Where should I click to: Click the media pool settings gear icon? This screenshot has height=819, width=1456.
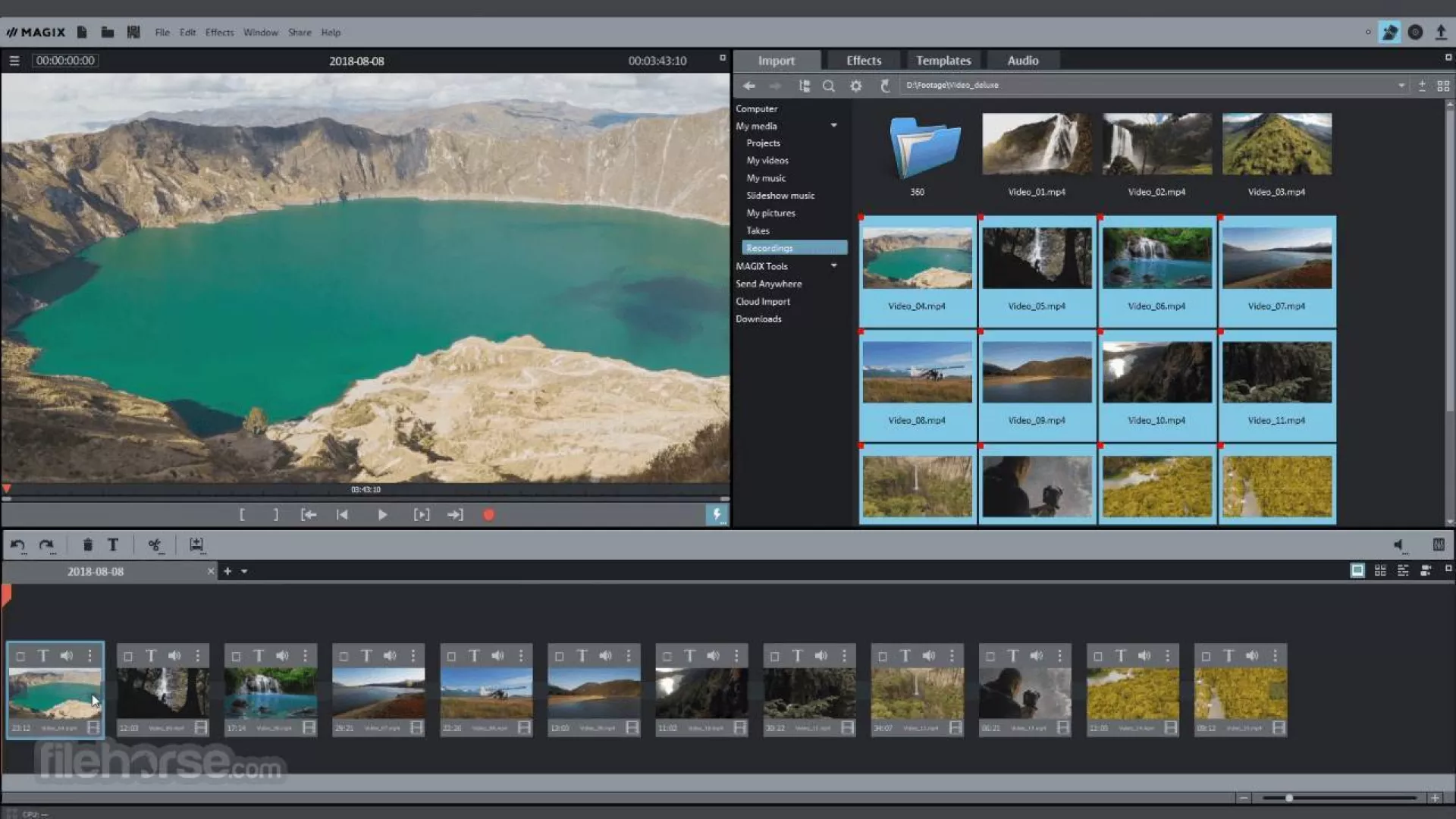(856, 86)
